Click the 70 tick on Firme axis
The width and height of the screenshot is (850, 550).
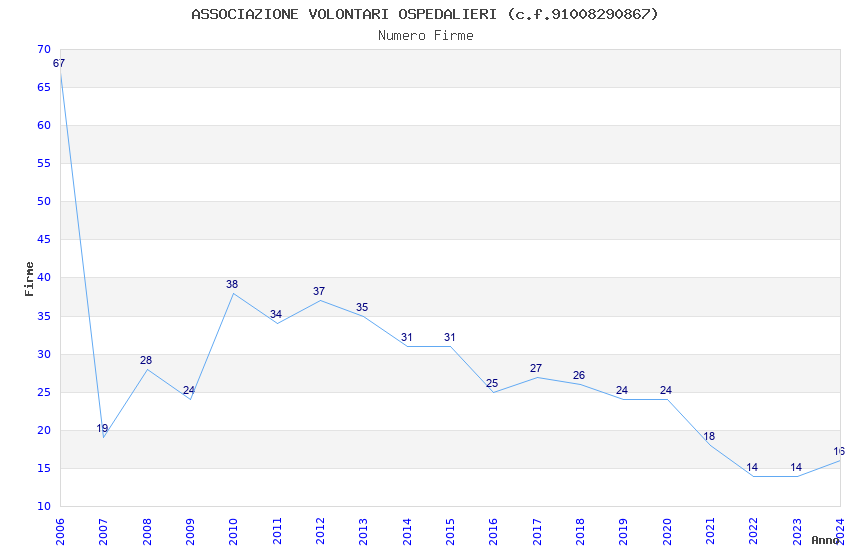click(x=44, y=49)
